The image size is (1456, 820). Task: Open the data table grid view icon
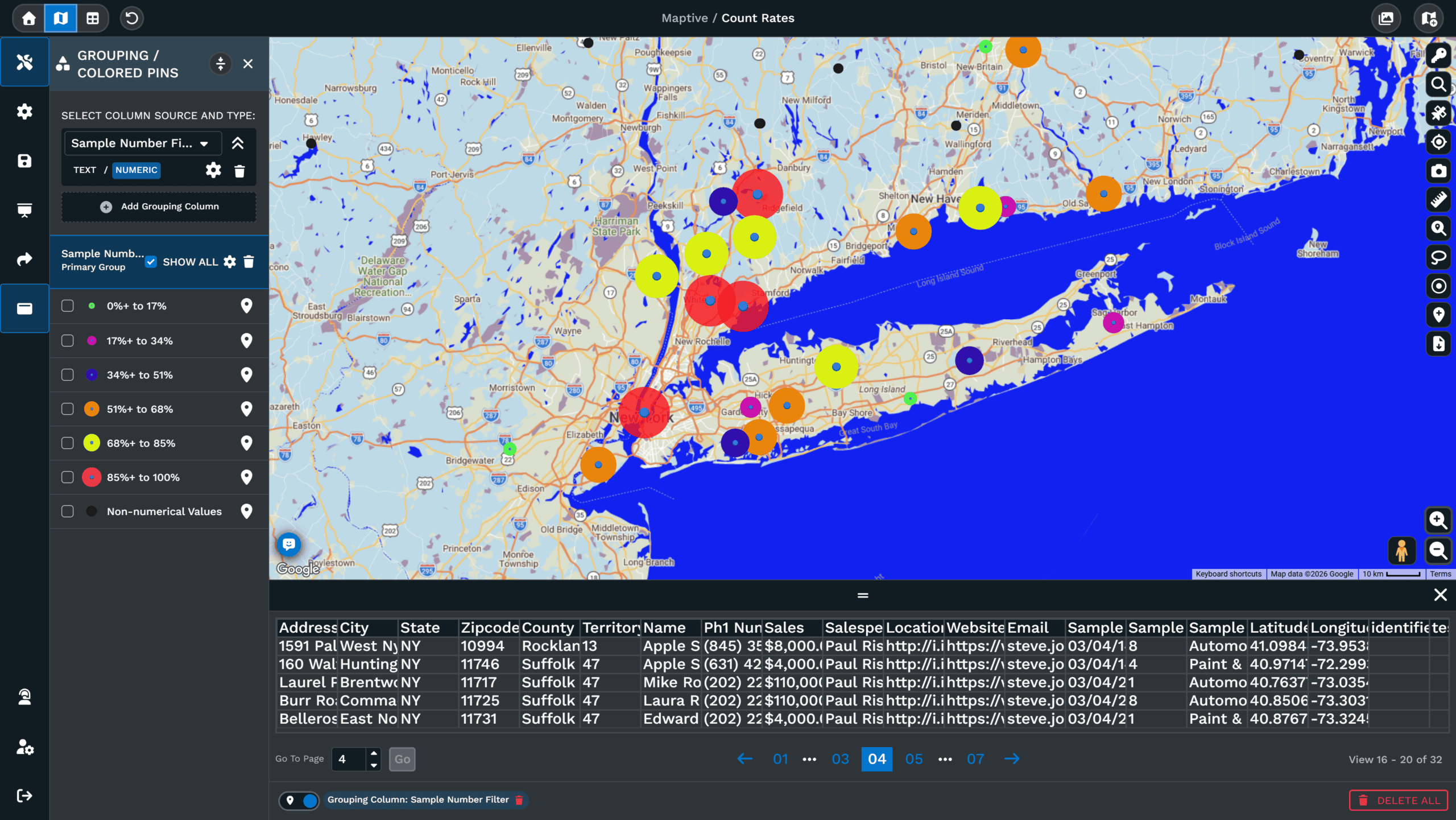tap(92, 18)
